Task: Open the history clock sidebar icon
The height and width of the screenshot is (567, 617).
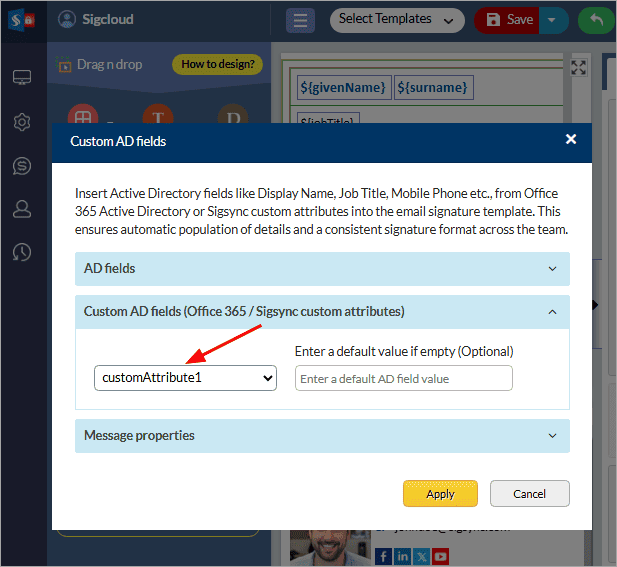Action: pyautogui.click(x=22, y=252)
